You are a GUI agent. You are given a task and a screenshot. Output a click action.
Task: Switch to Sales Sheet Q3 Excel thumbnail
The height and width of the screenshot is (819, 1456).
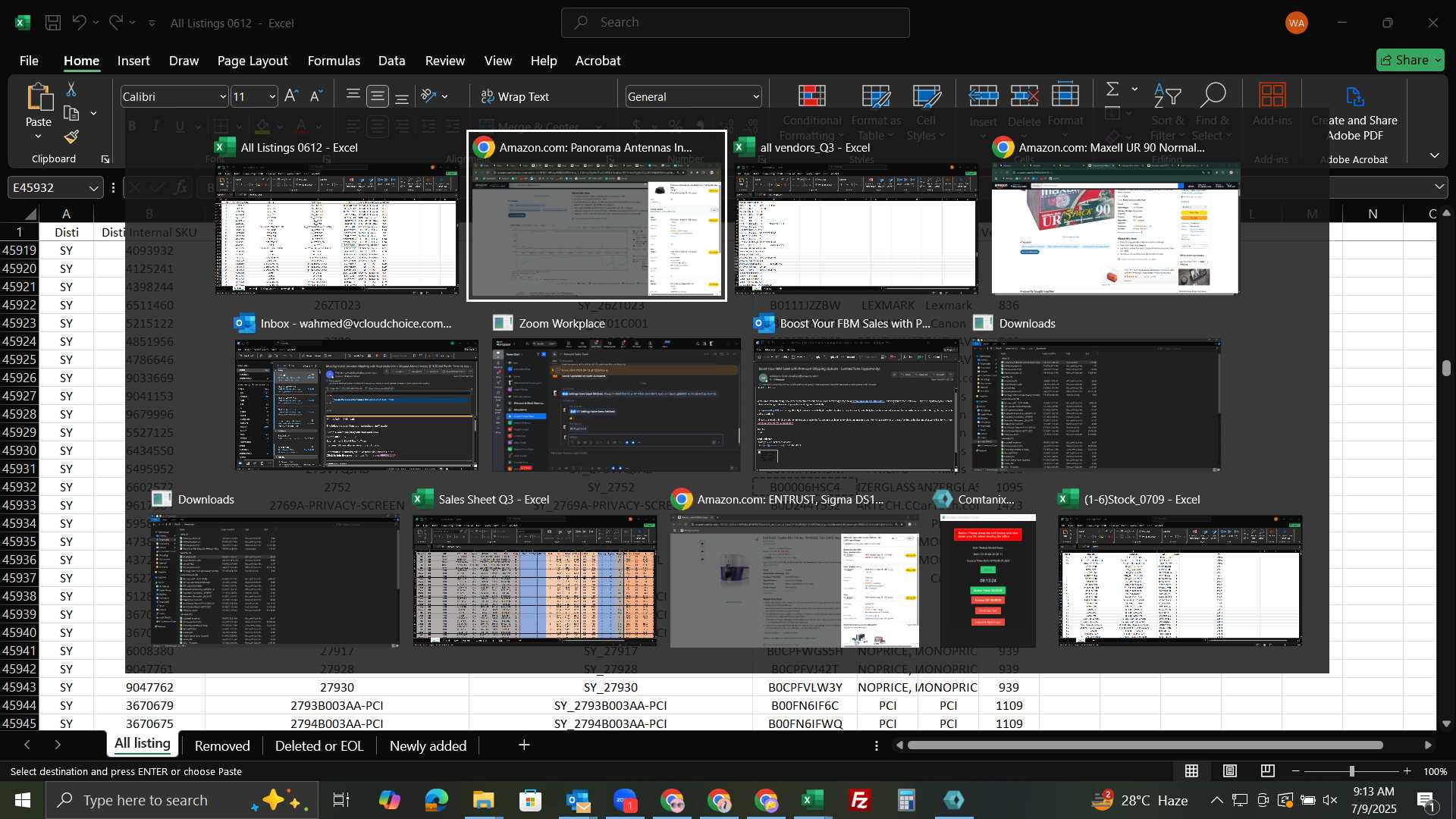point(535,570)
